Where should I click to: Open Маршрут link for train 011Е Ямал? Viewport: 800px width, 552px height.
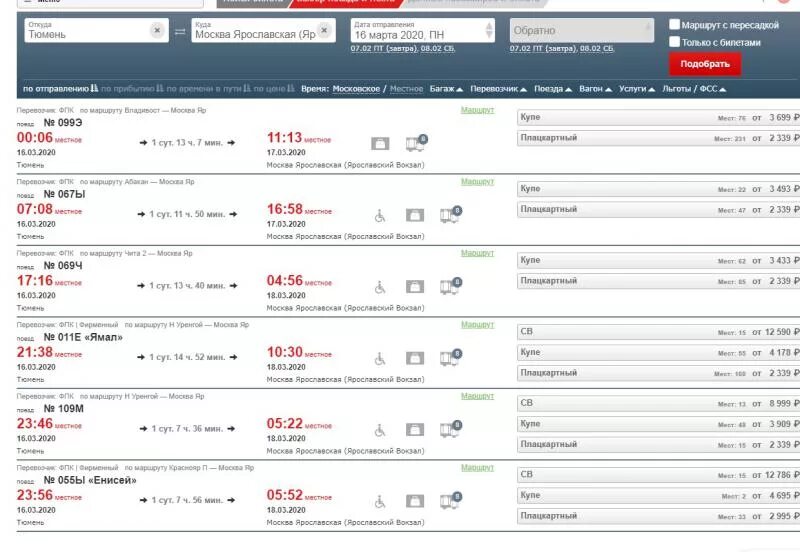coord(478,324)
